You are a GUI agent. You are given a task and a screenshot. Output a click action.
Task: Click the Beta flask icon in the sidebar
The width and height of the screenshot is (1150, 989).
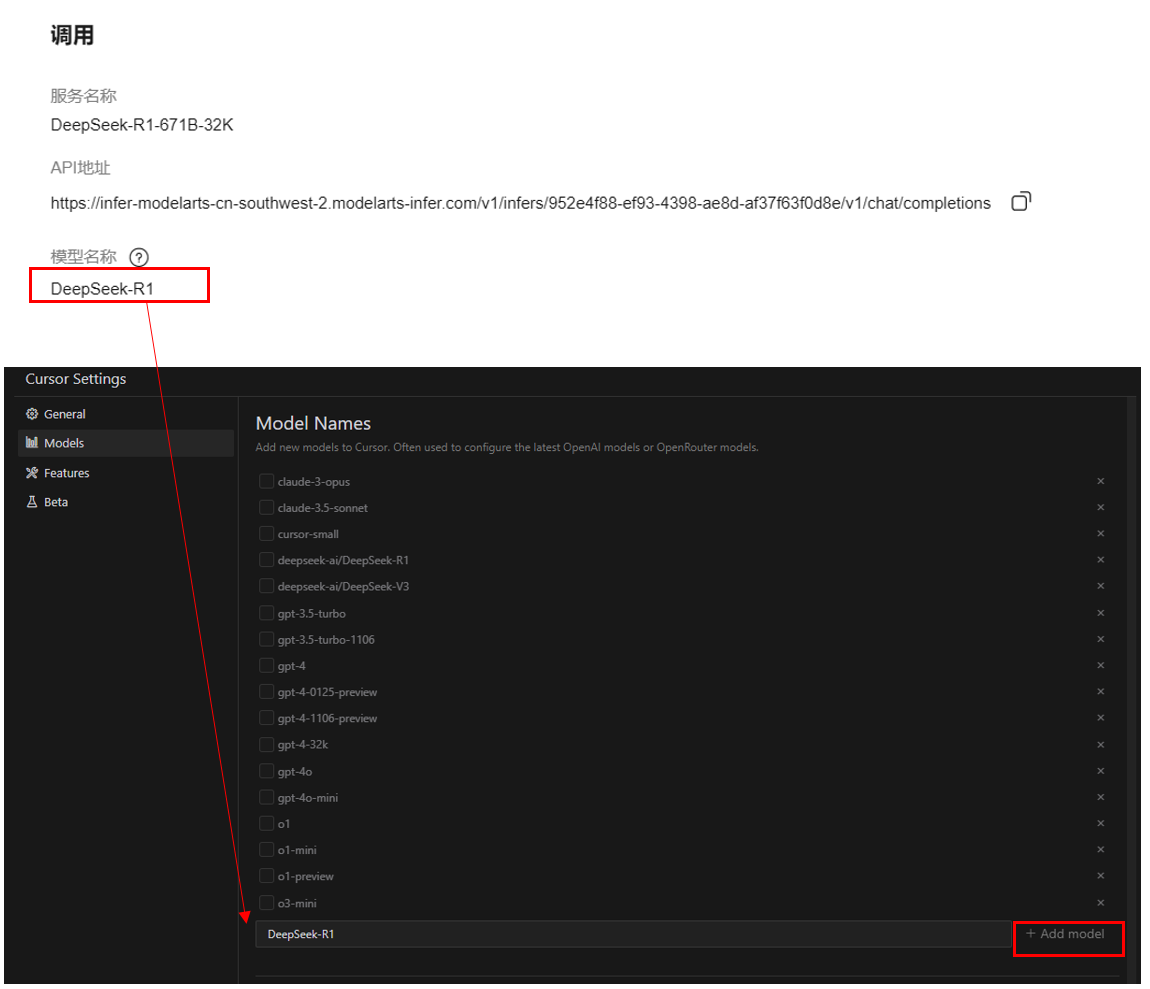32,502
